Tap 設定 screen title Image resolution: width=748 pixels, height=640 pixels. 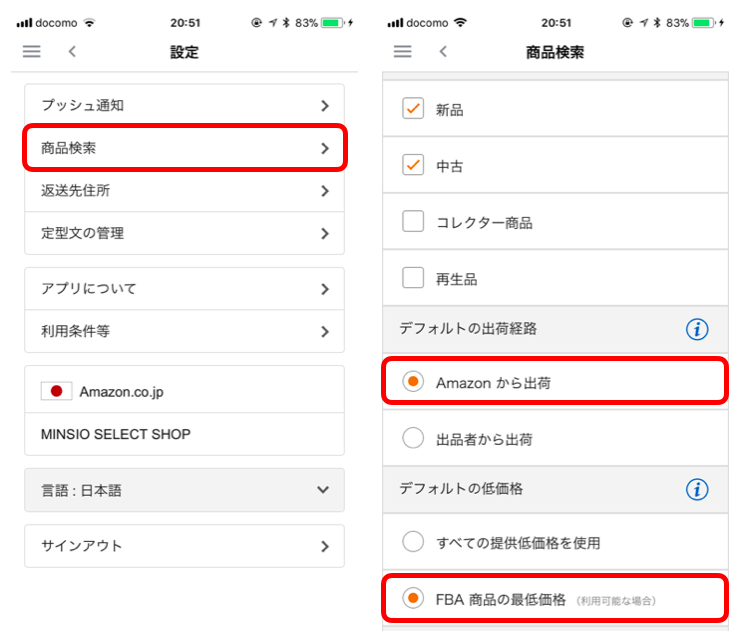tap(184, 52)
